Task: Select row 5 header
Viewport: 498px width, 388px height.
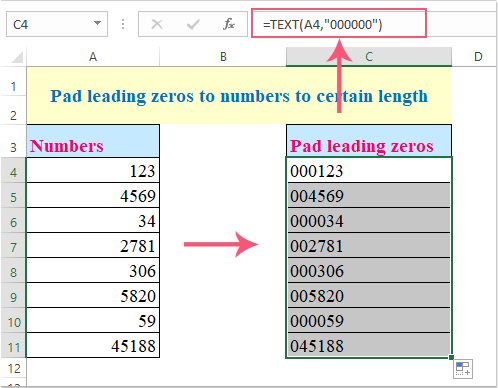Action: [x=13, y=195]
